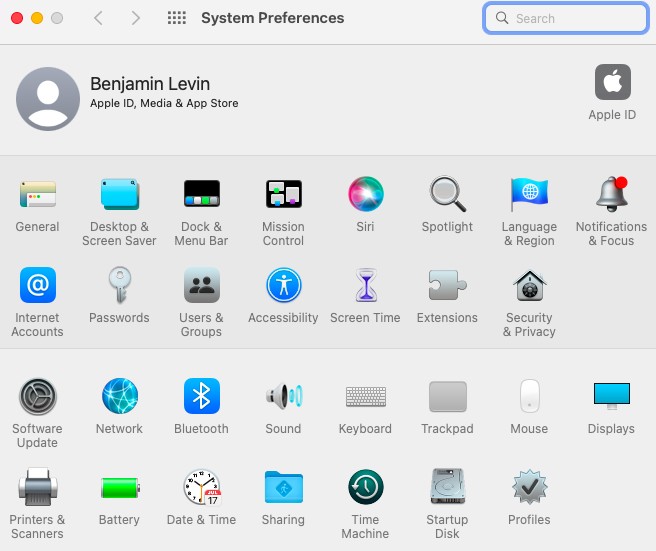
Task: Open Passwords preferences
Action: 120,285
